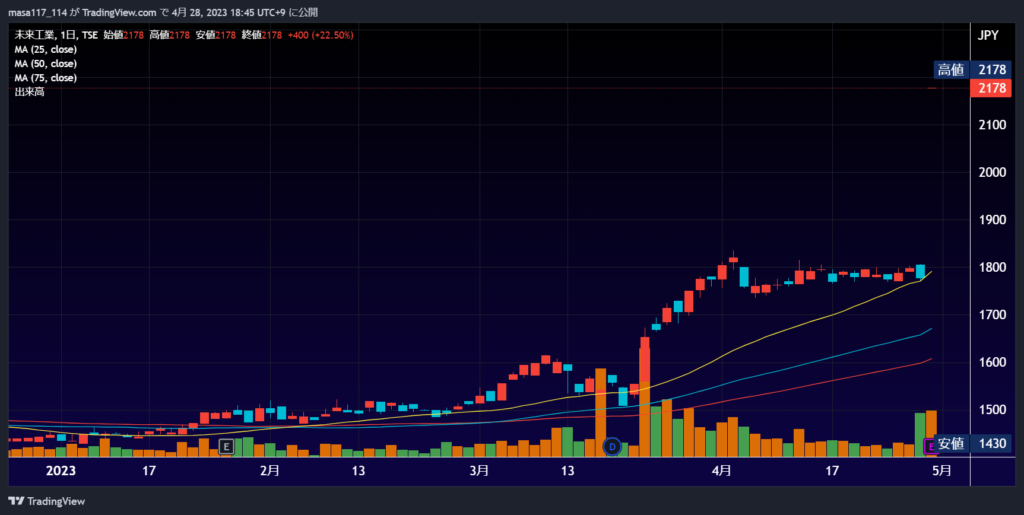Image resolution: width=1024 pixels, height=515 pixels.
Task: Click the red 2178 current price tag
Action: [x=991, y=88]
